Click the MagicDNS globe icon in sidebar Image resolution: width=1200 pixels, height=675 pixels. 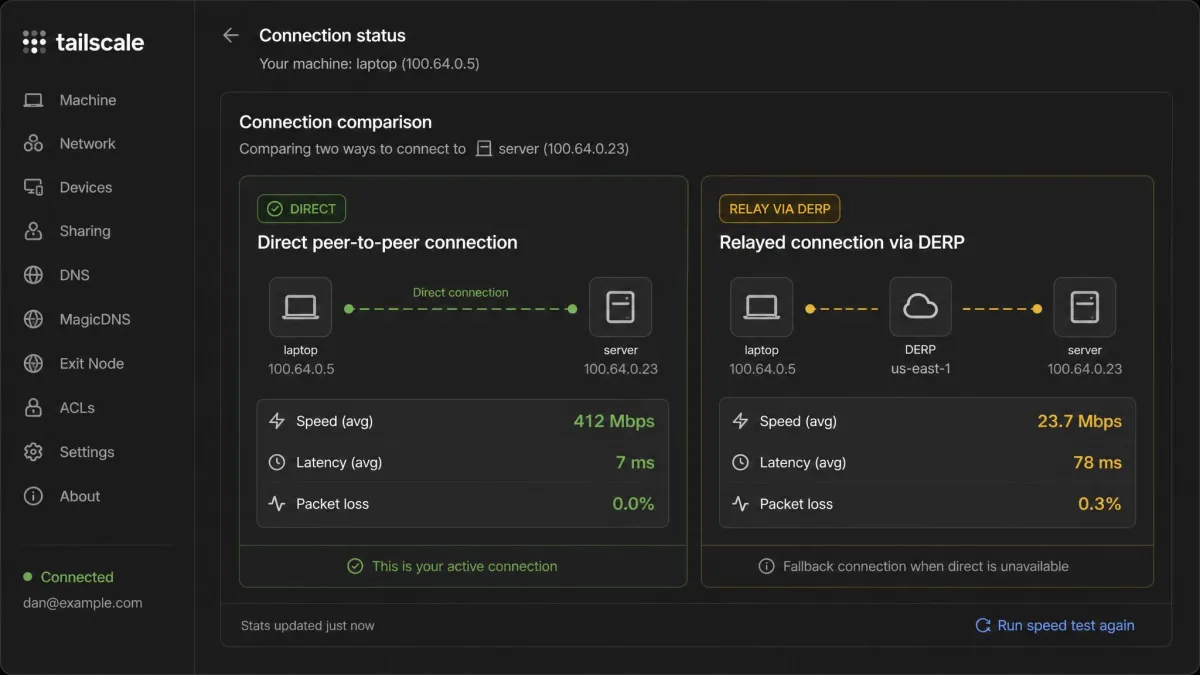(x=33, y=320)
